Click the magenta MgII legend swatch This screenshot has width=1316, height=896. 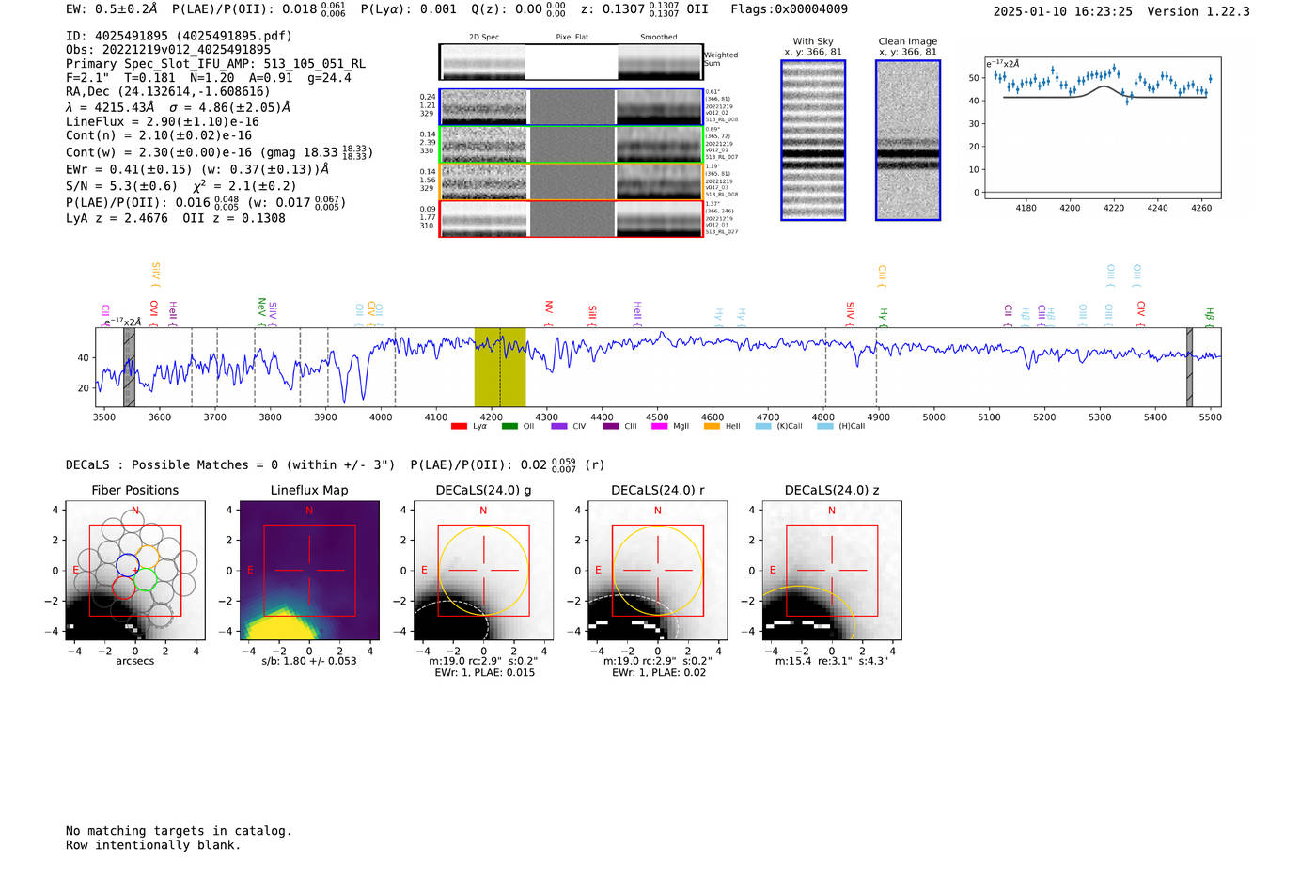tap(660, 427)
